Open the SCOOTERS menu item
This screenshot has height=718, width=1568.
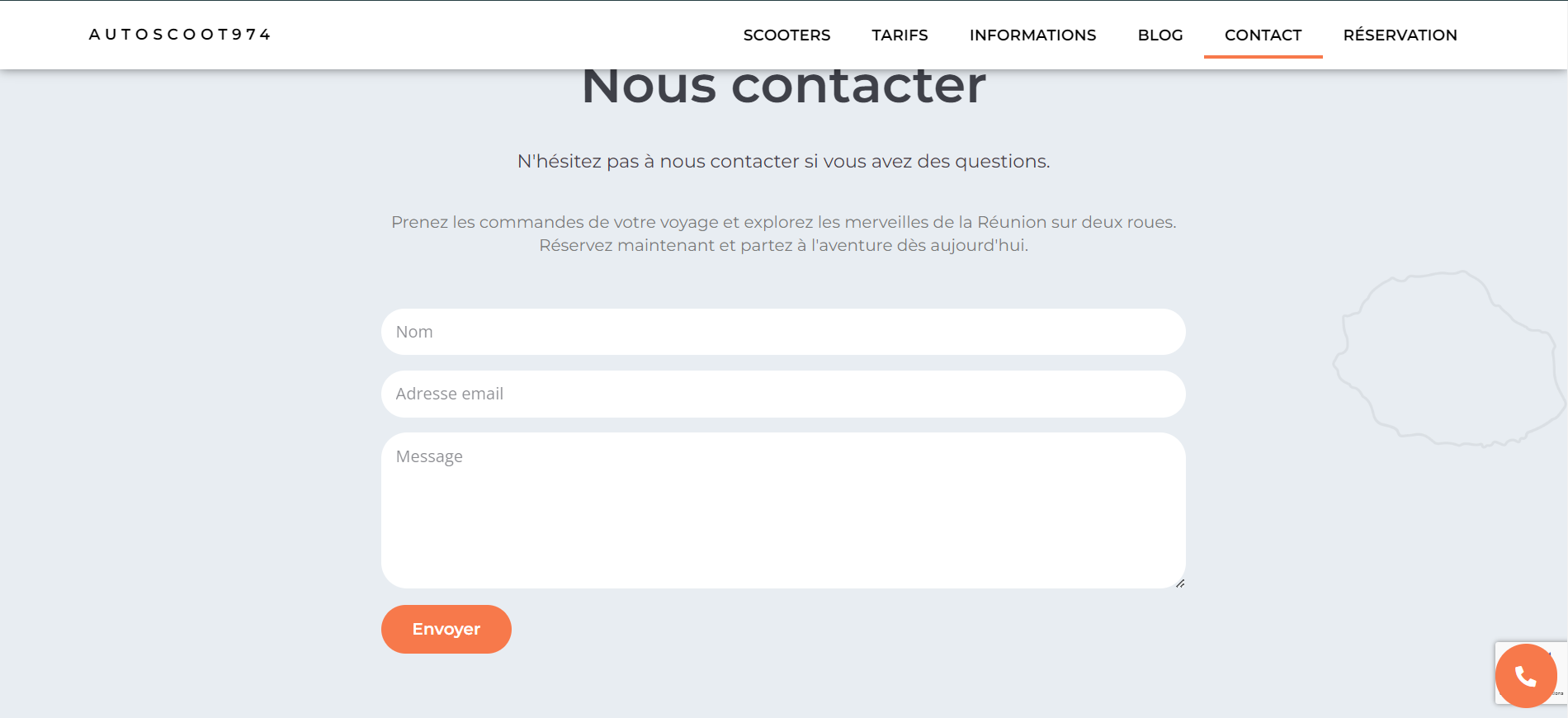pyautogui.click(x=786, y=35)
